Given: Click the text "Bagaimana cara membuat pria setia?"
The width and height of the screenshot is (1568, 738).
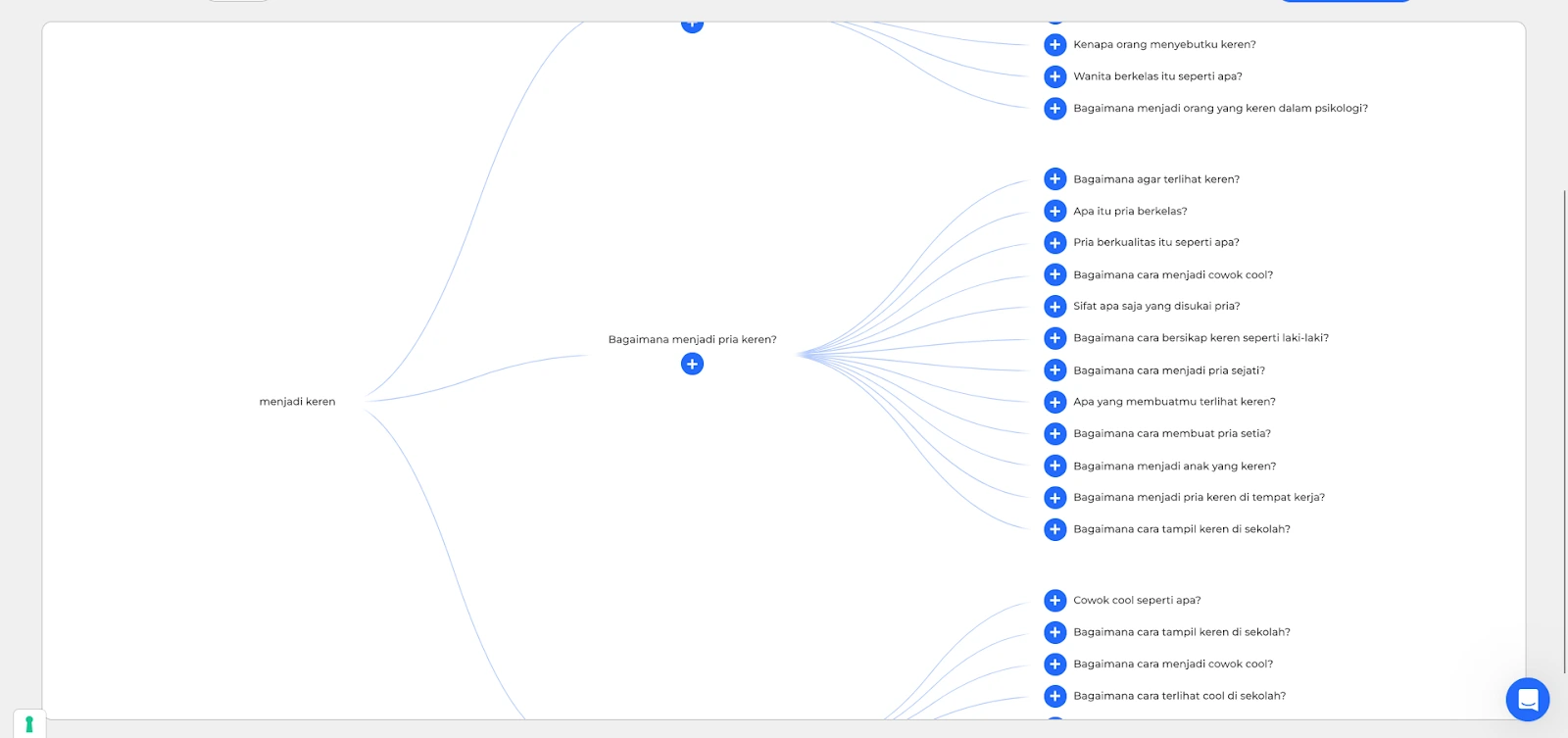Looking at the screenshot, I should [x=1172, y=433].
